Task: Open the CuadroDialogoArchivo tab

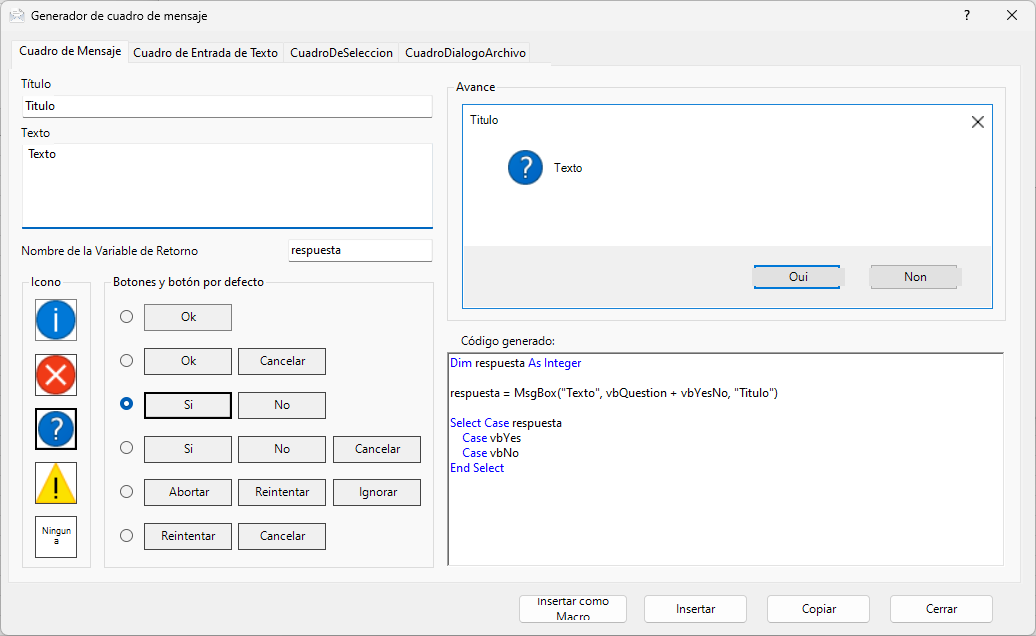Action: 465,53
